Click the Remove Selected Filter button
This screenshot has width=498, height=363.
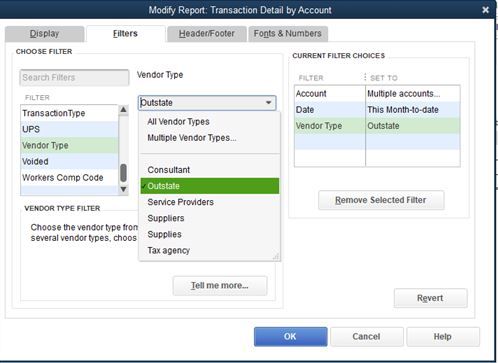pos(381,200)
